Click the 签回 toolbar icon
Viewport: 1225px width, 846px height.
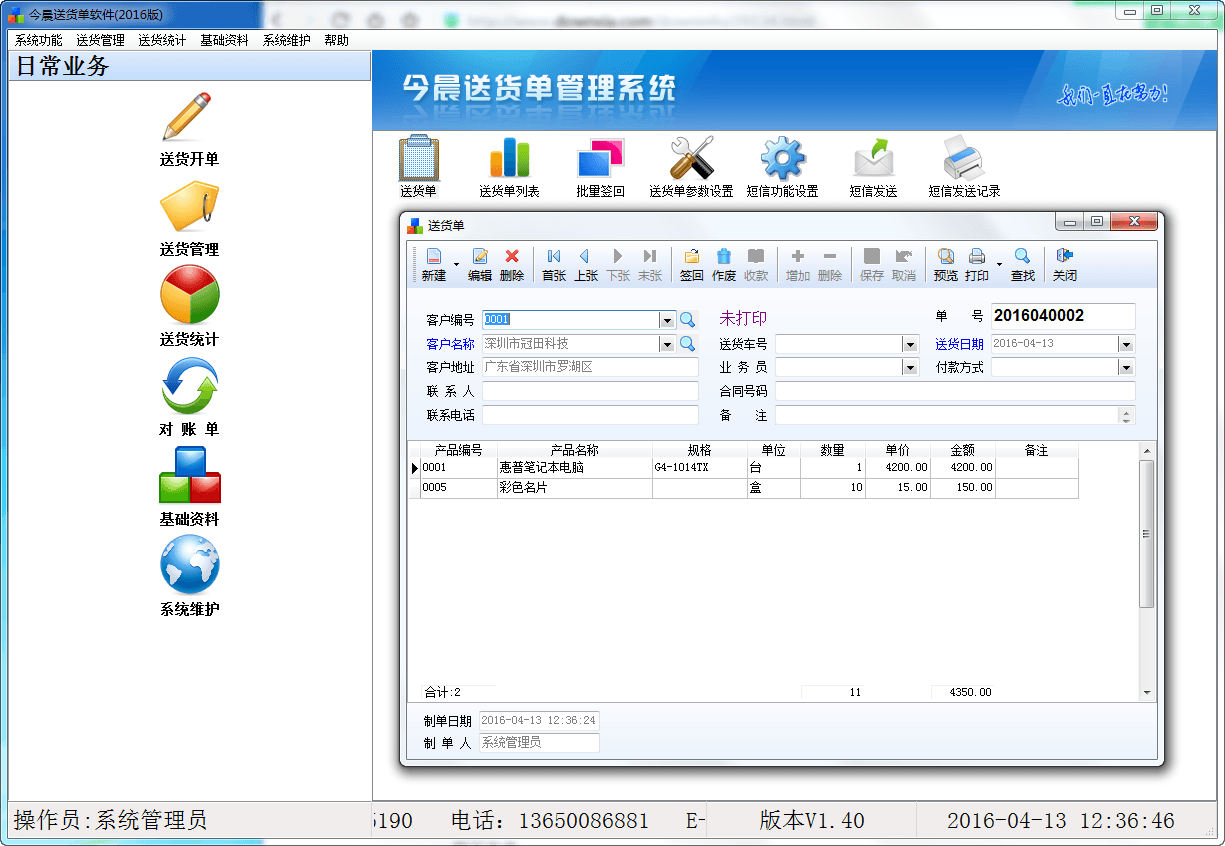point(691,265)
